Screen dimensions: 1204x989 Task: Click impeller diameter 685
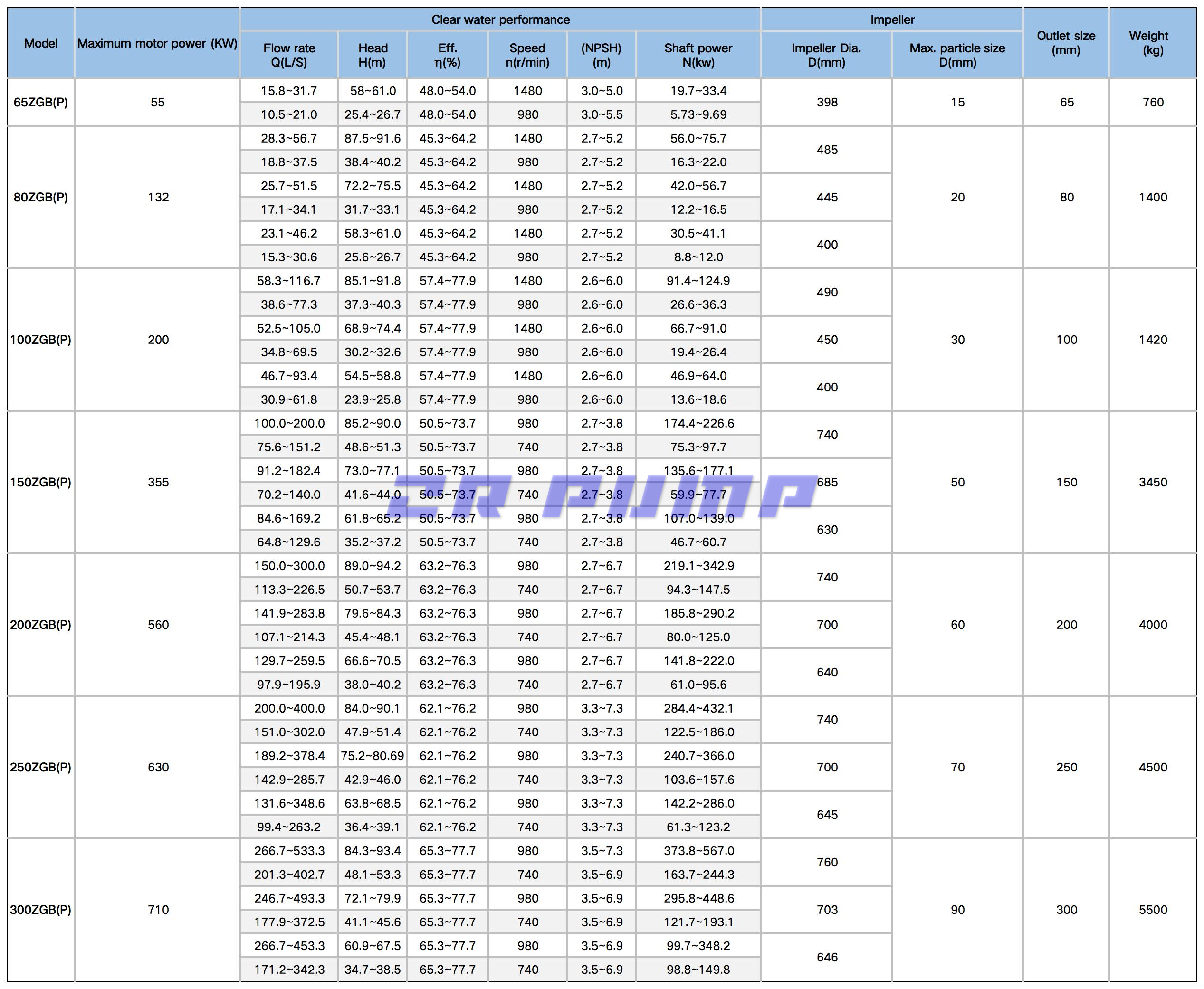(x=826, y=482)
